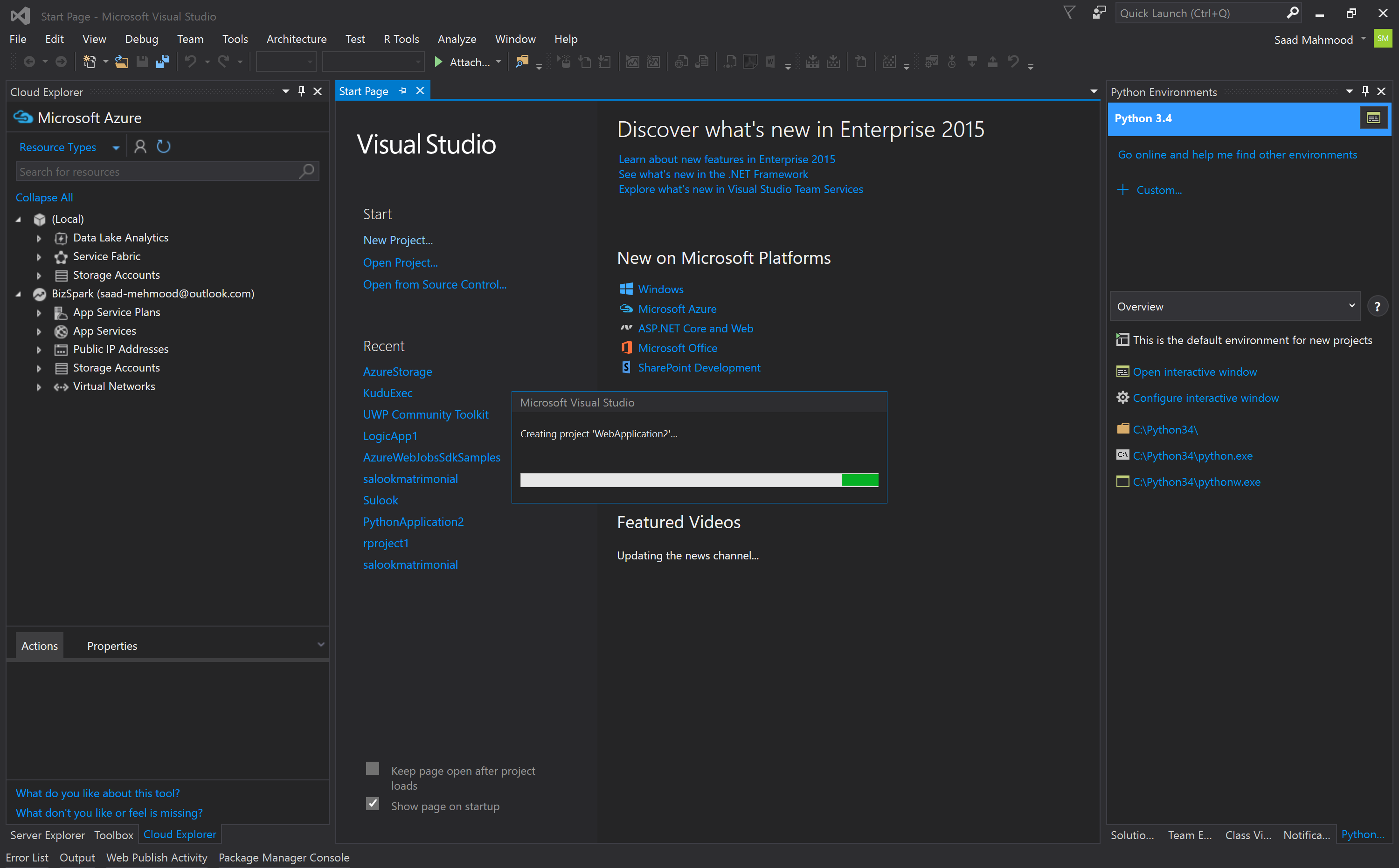1399x868 pixels.
Task: Click the Collapse All link
Action: point(44,198)
